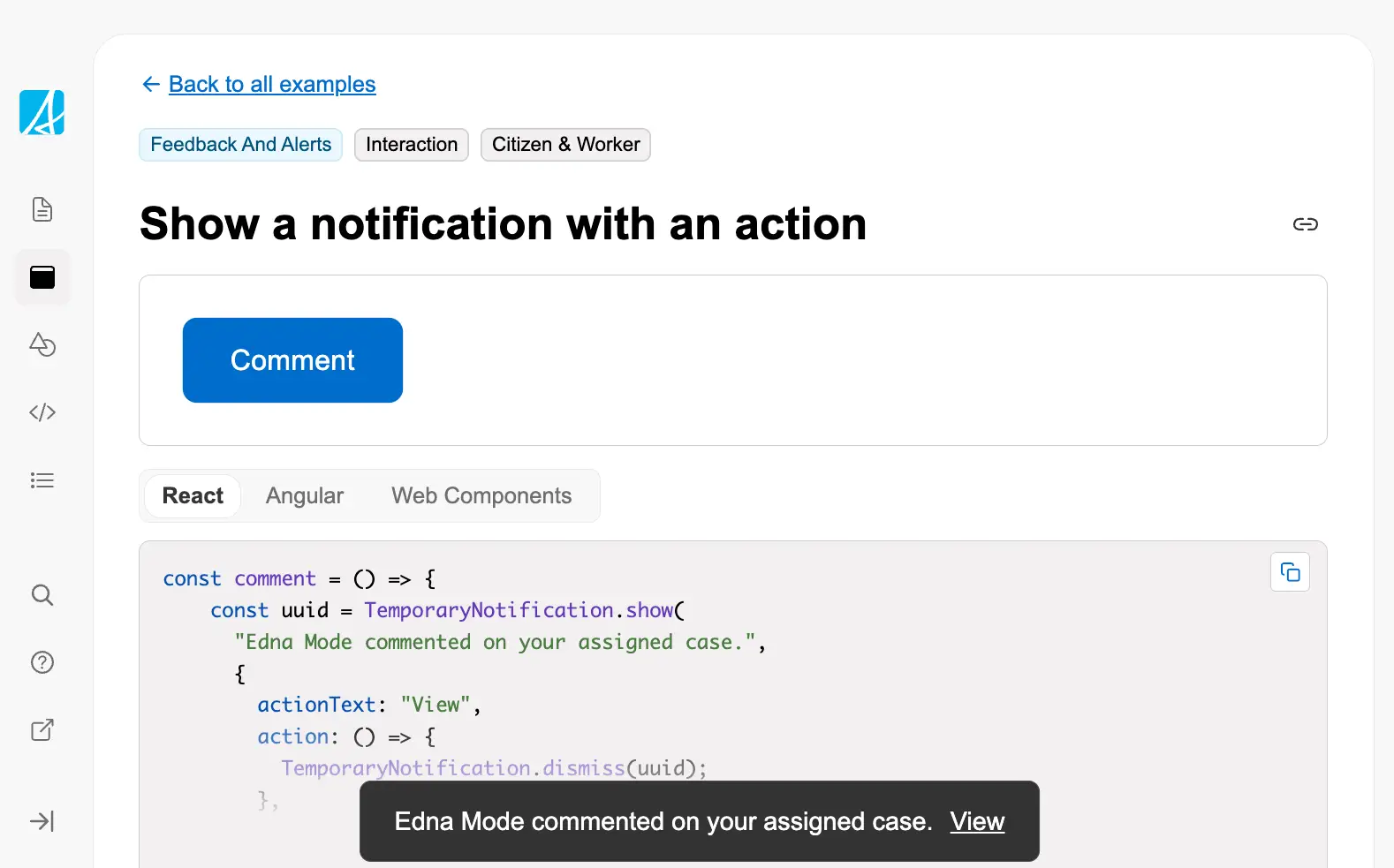Click the code brackets icon in sidebar
The image size is (1394, 868).
point(42,412)
